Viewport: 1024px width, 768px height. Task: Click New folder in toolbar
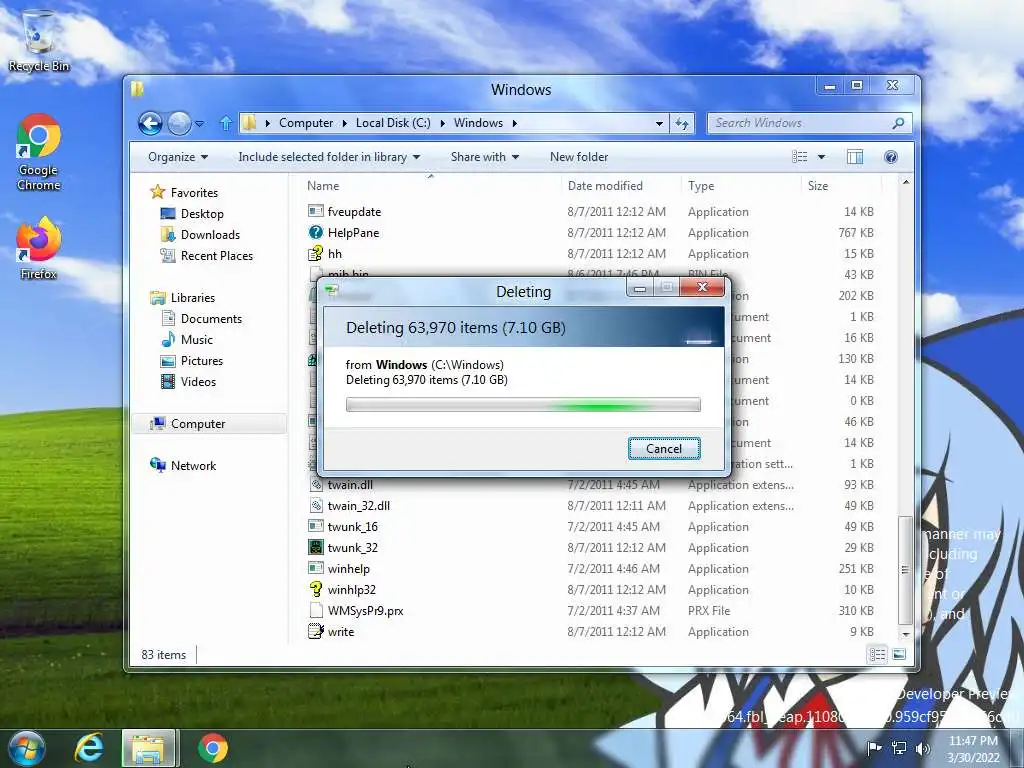pyautogui.click(x=579, y=157)
